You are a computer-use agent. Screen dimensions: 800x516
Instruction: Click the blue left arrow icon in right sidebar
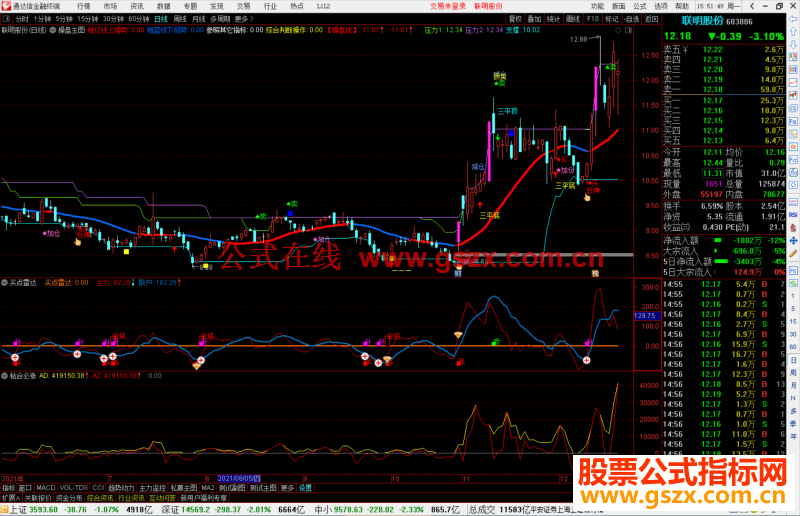coord(793,19)
